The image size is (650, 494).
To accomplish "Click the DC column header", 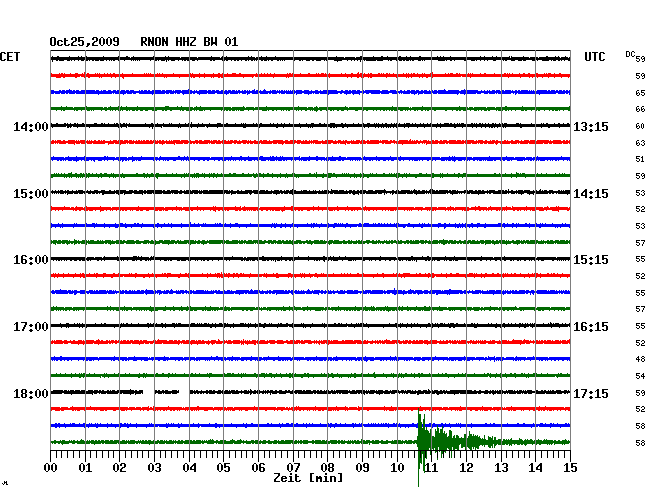I will pyautogui.click(x=630, y=54).
